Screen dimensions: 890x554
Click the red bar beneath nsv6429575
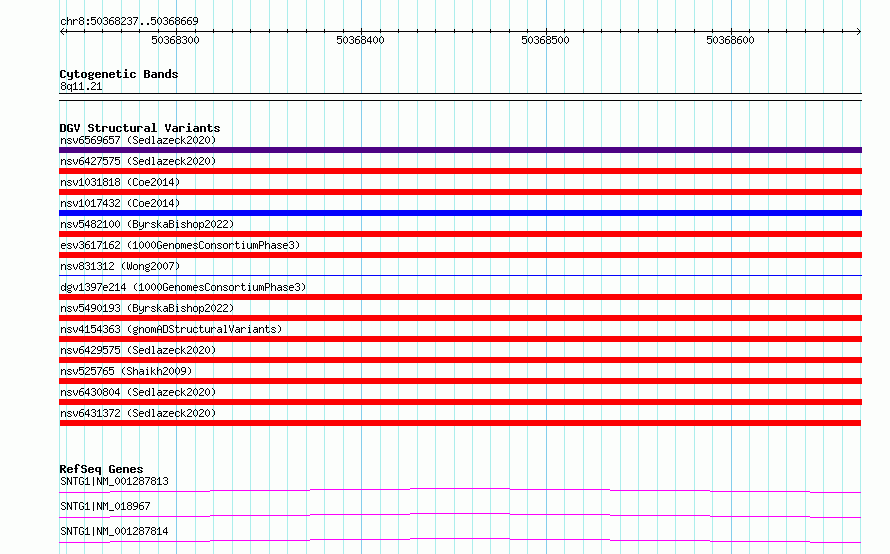pyautogui.click(x=460, y=360)
